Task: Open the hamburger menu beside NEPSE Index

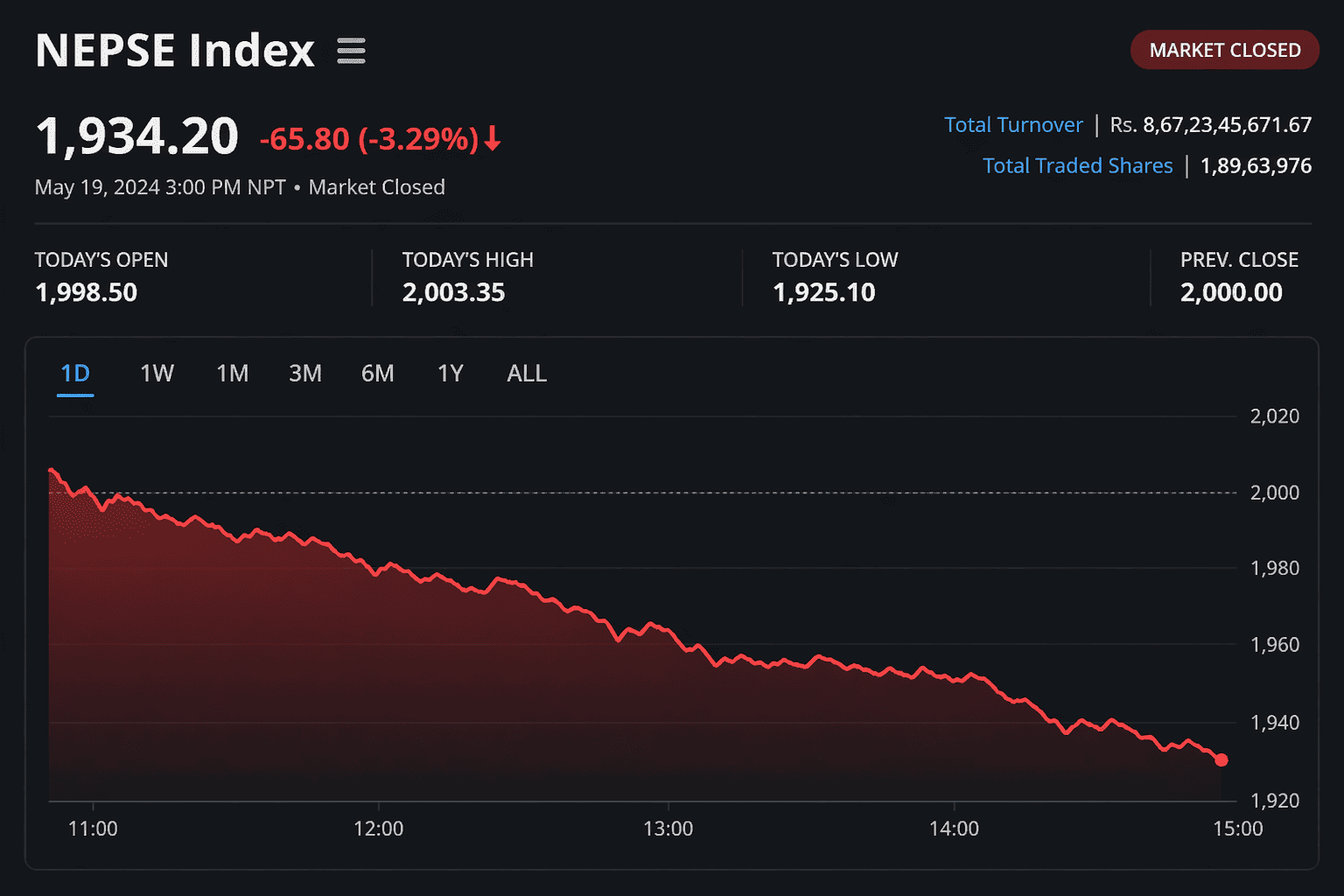Action: [x=351, y=51]
